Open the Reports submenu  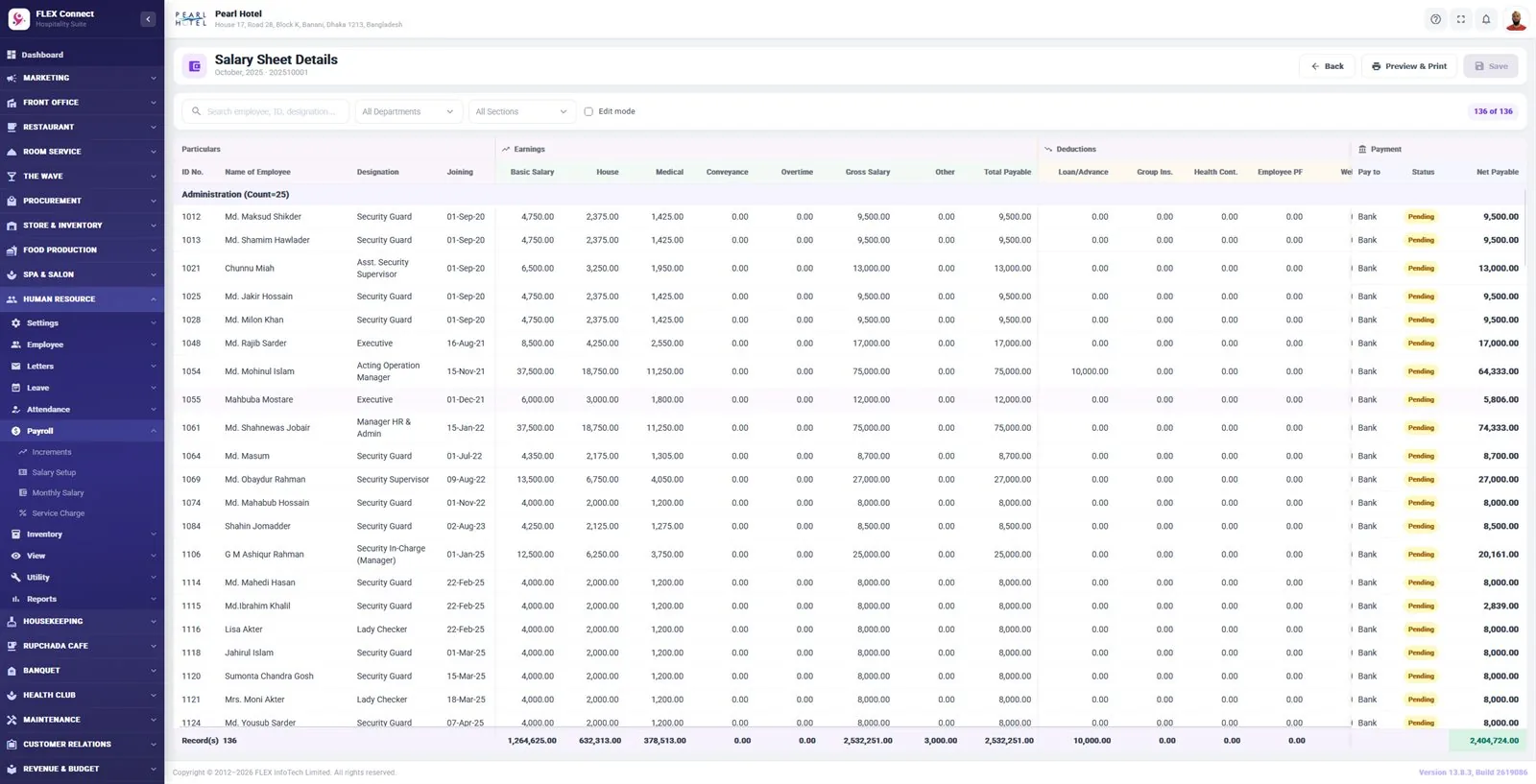[82, 599]
